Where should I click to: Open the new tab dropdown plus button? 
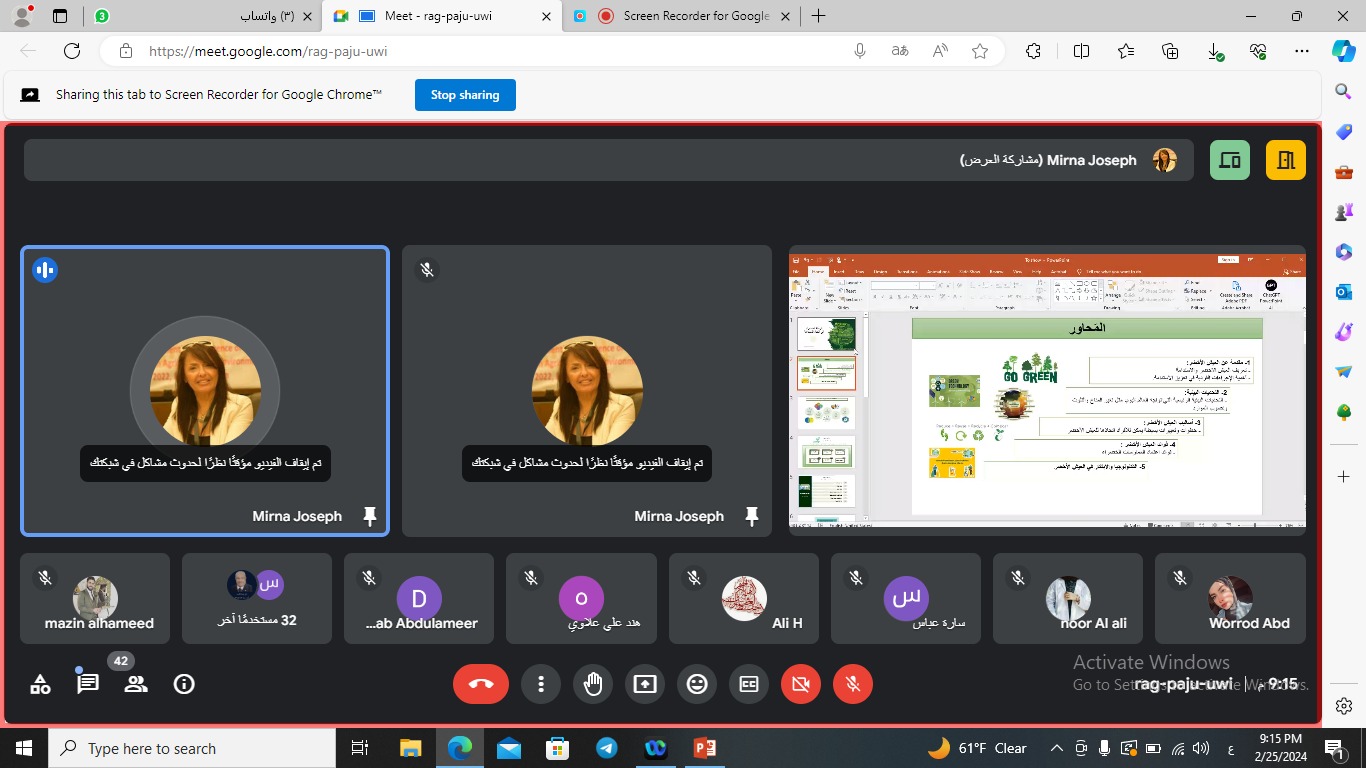[819, 16]
